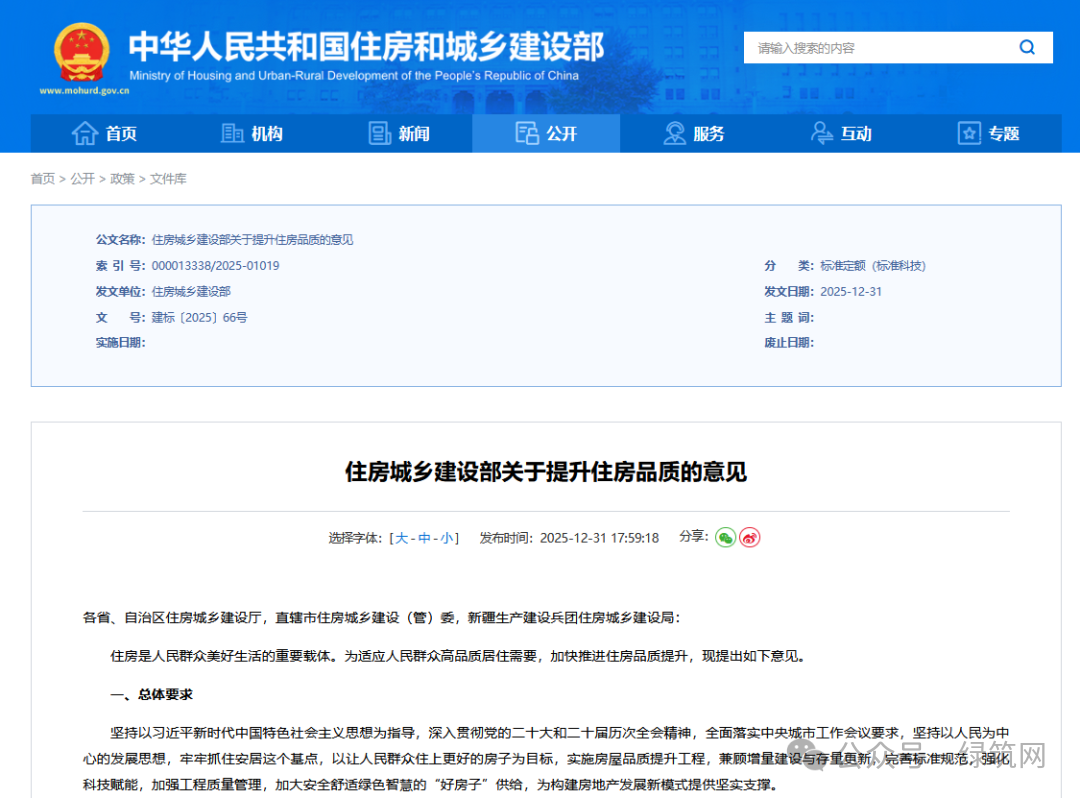Image resolution: width=1080 pixels, height=798 pixels.
Task: Click the building icon beside 机构
Action: (x=232, y=133)
